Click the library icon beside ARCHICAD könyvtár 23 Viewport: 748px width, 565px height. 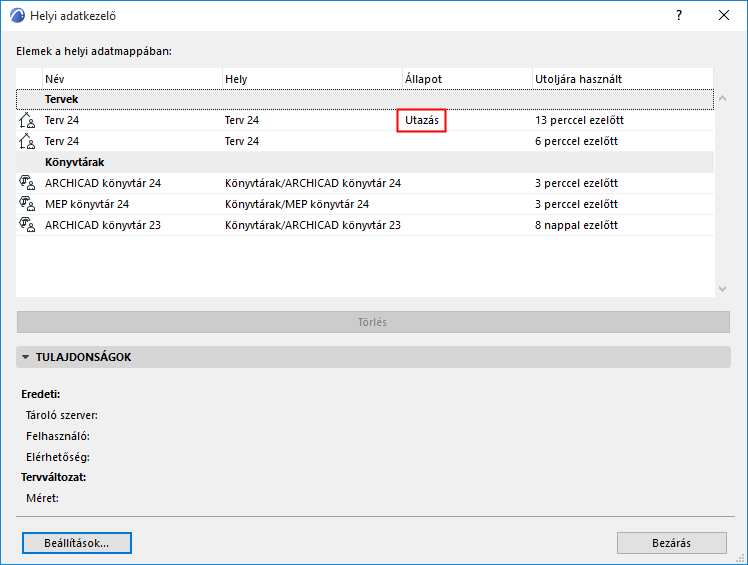(27, 225)
